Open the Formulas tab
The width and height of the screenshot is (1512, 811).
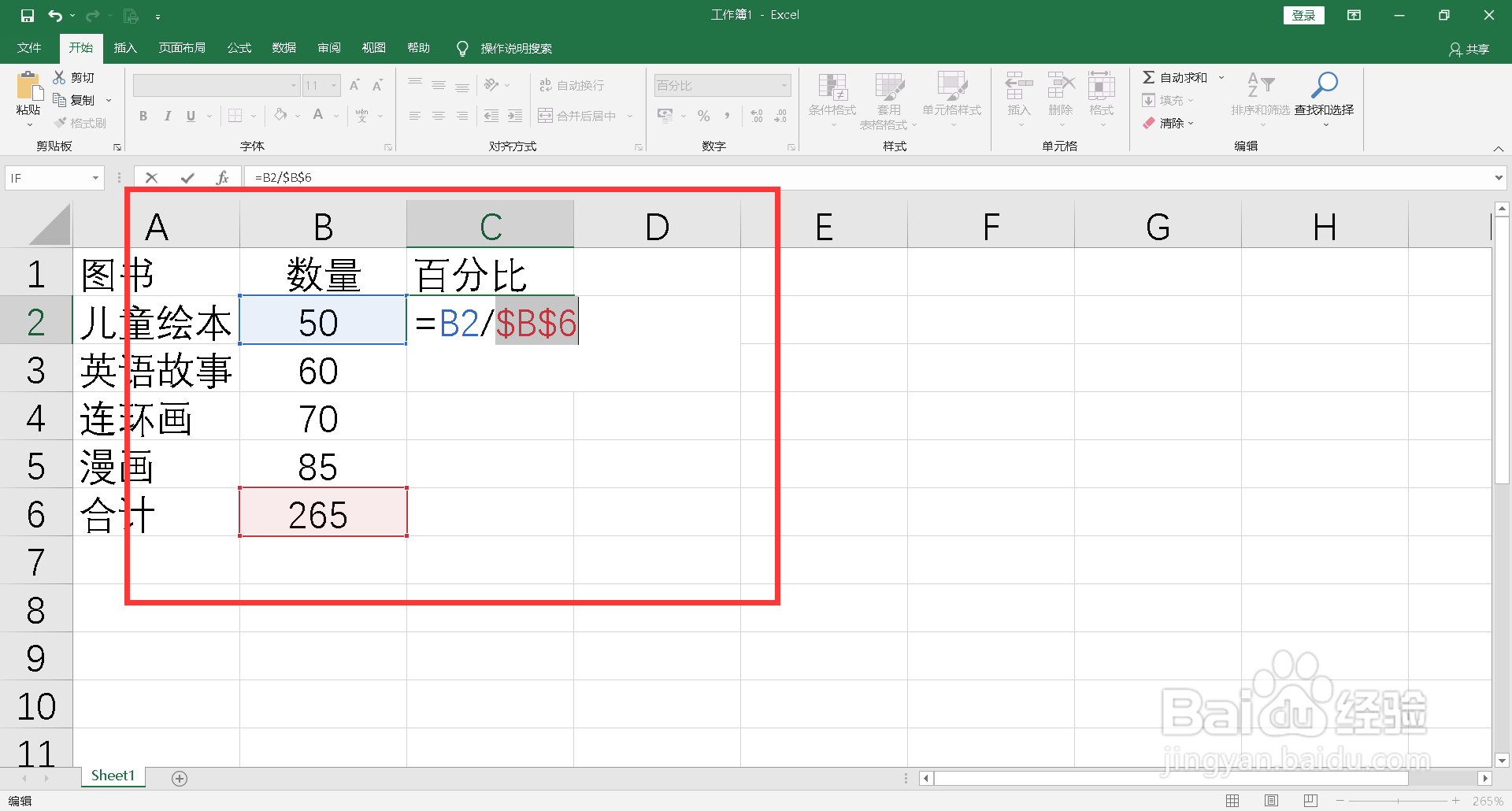[x=239, y=48]
